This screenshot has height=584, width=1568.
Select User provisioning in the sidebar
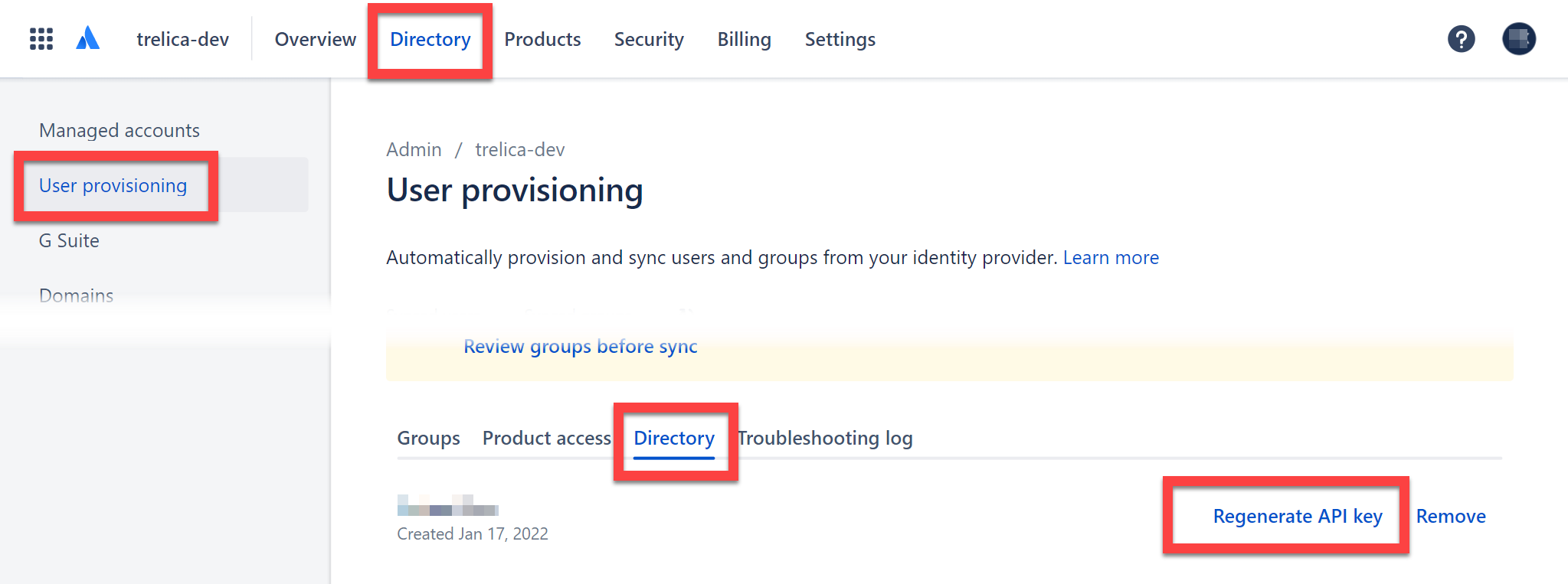(113, 185)
